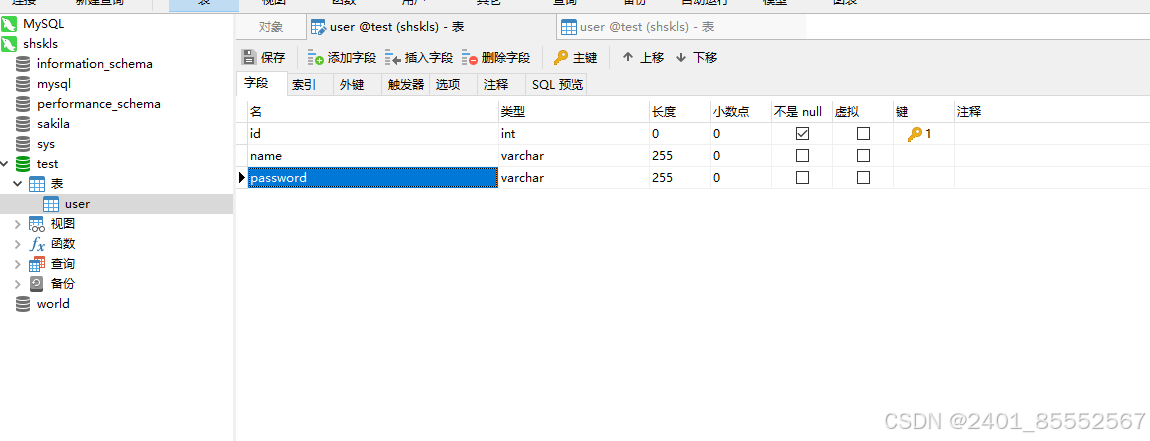Move field up with 上移 arrow

click(x=643, y=57)
